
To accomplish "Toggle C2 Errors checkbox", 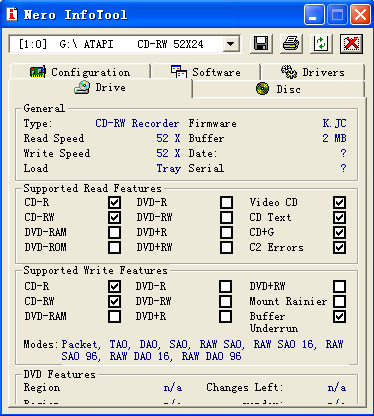I will point(339,247).
